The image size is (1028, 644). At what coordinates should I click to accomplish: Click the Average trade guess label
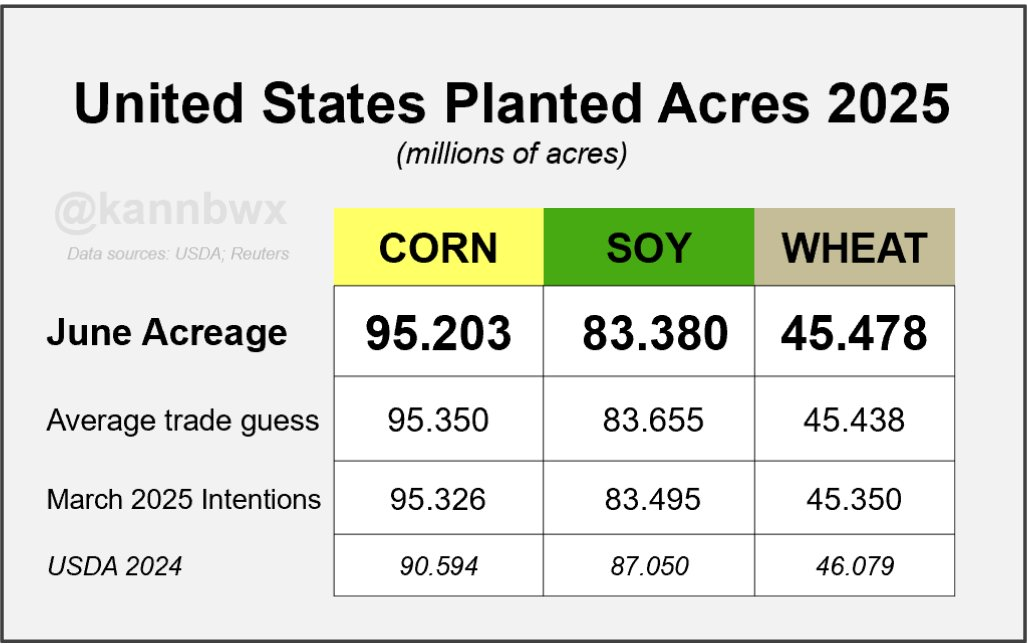(x=182, y=420)
